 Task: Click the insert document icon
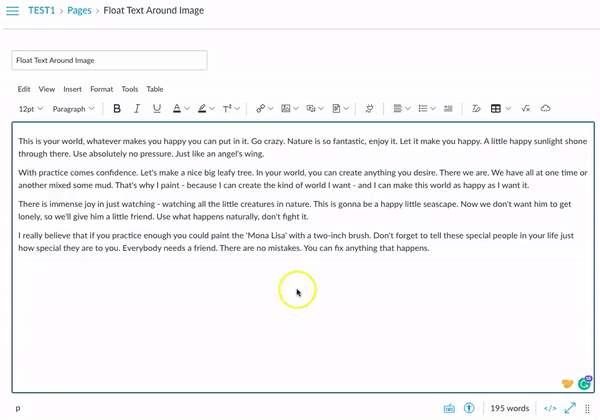[336, 109]
